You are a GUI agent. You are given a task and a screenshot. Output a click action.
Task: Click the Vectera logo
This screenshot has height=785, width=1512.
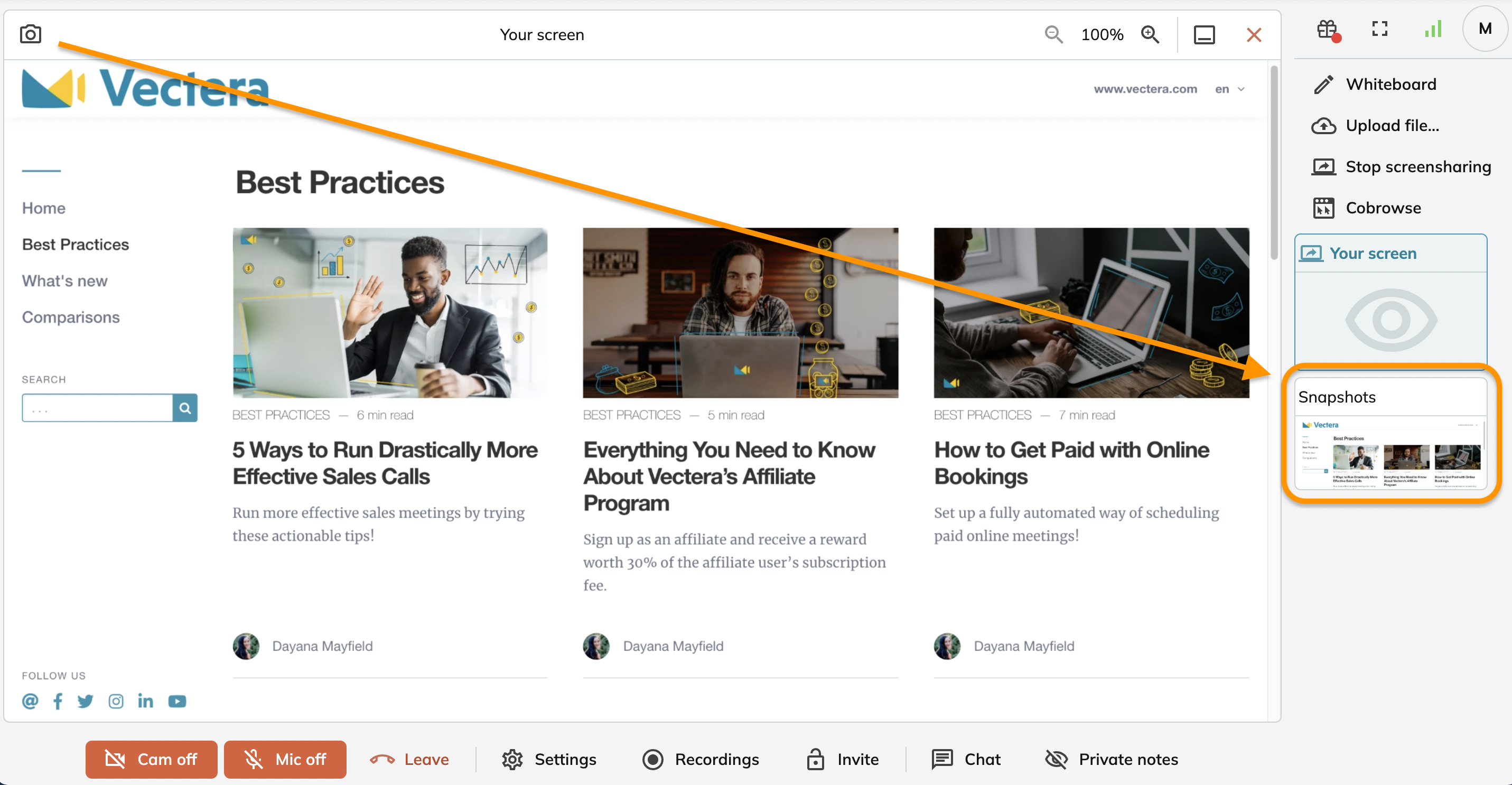coord(145,88)
